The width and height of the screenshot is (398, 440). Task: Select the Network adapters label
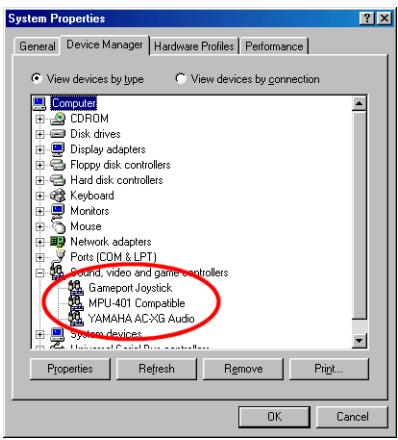point(111,242)
